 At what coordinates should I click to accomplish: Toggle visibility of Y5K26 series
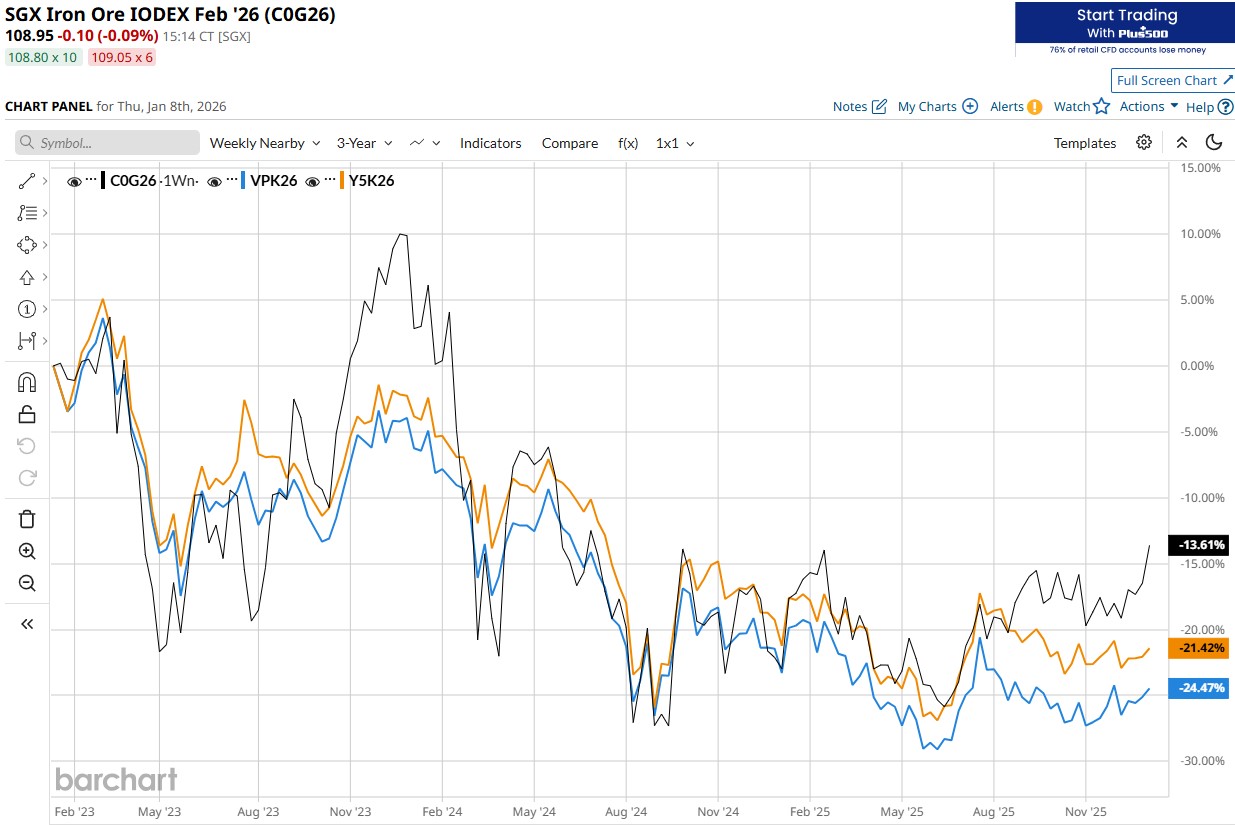pos(313,181)
